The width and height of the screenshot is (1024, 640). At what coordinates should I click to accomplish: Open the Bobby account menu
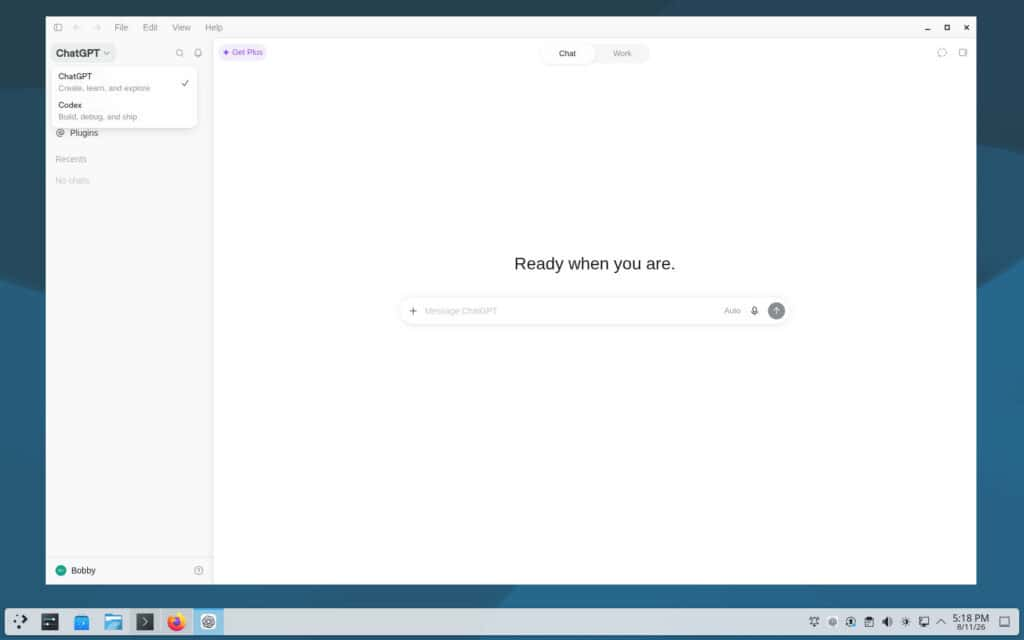point(76,570)
